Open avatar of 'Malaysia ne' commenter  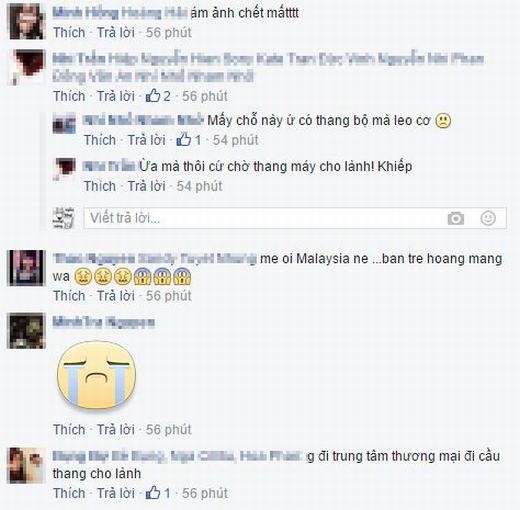click(x=26, y=268)
